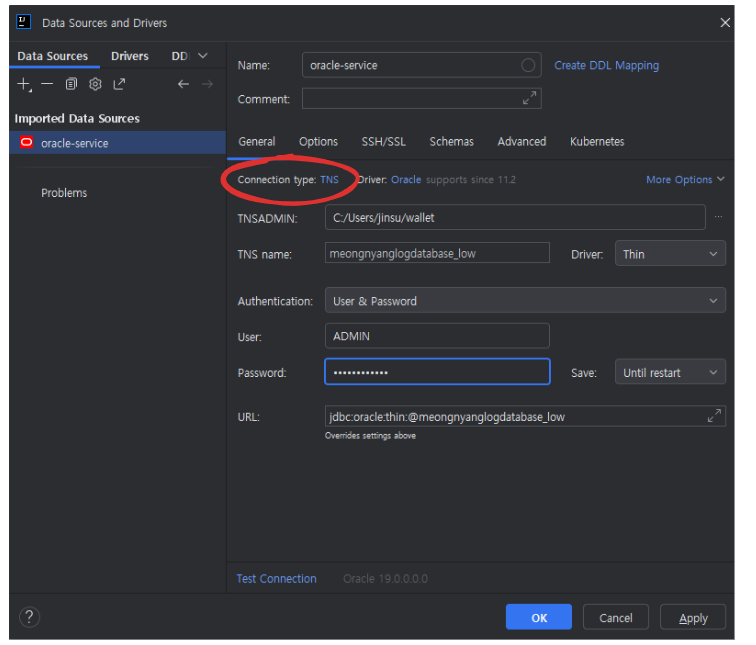Image resolution: width=756 pixels, height=645 pixels.
Task: Click the help question mark icon
Action: pos(29,617)
